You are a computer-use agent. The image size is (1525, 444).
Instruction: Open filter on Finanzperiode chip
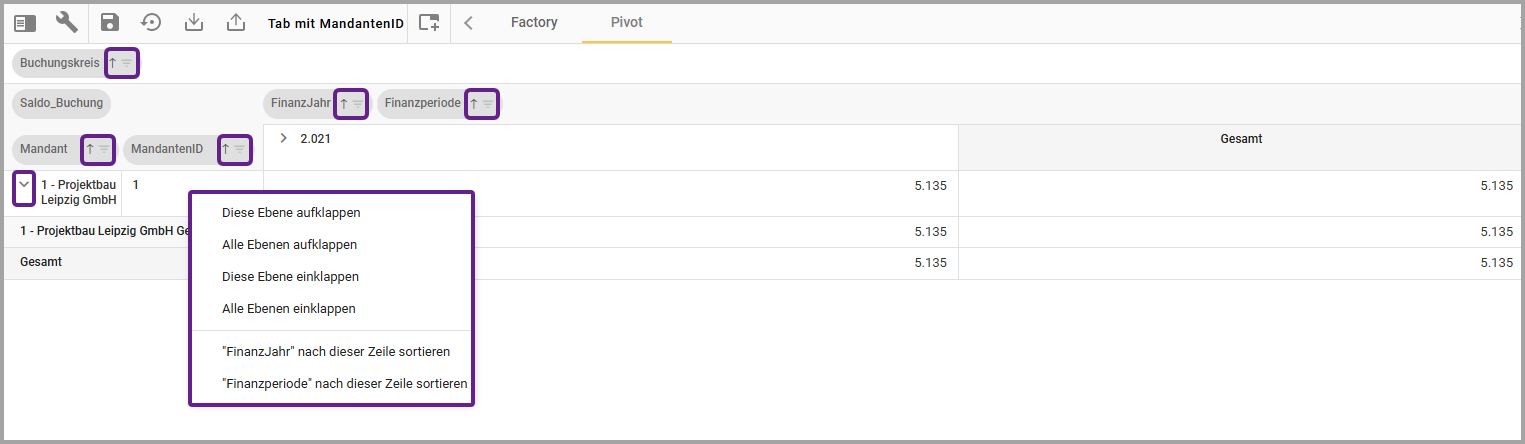488,103
